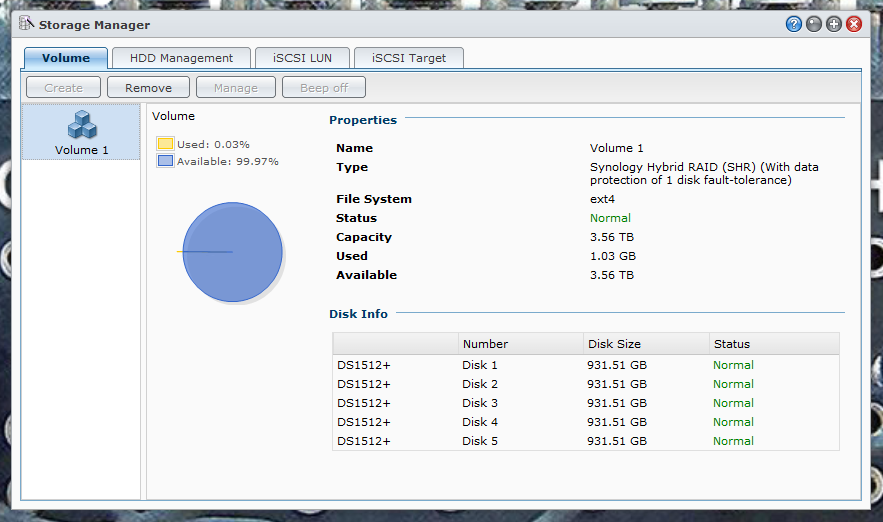883x522 pixels.
Task: Select the Disk 3 row cell
Action: point(480,403)
